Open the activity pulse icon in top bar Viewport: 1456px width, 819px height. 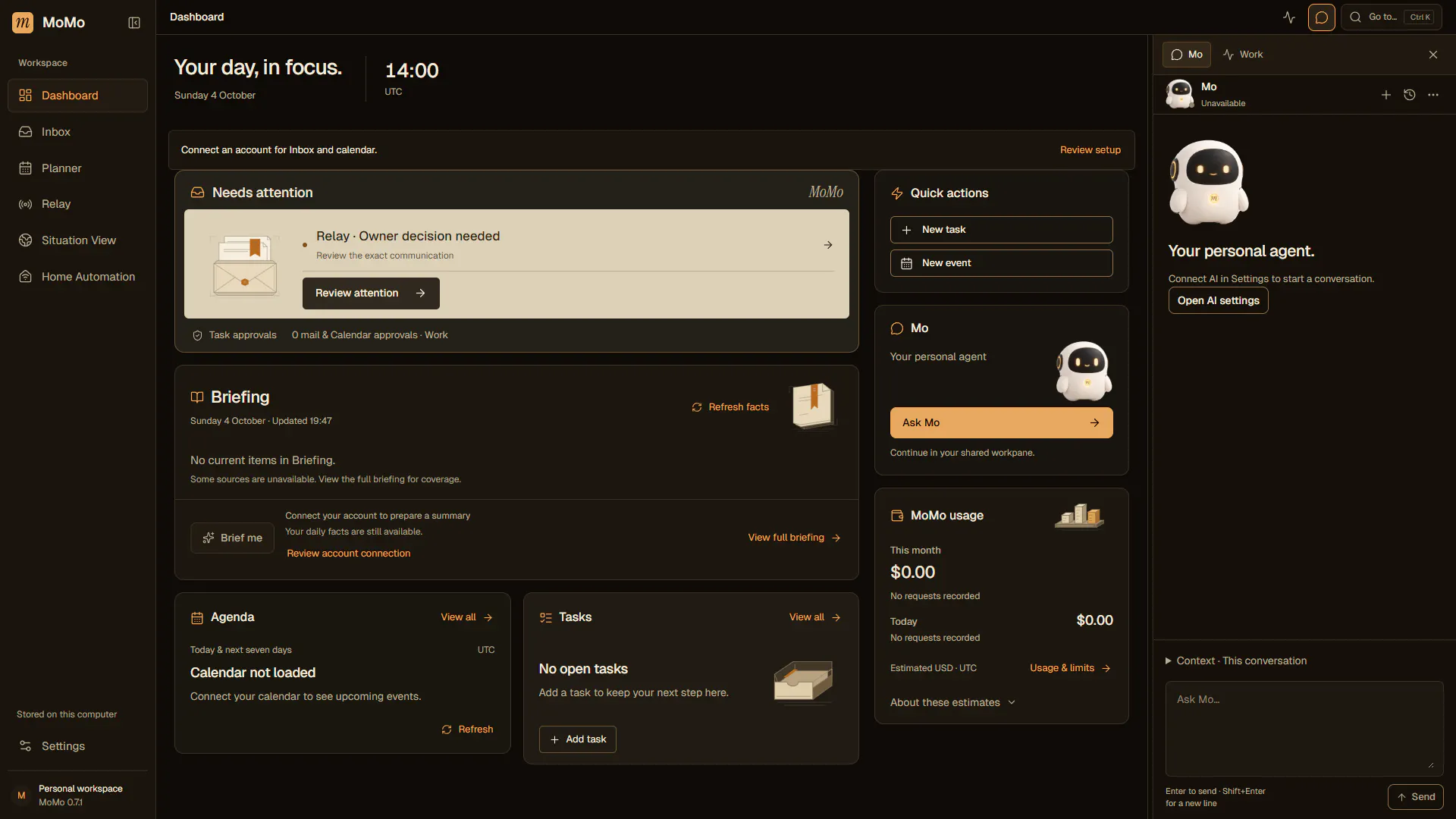[1289, 17]
